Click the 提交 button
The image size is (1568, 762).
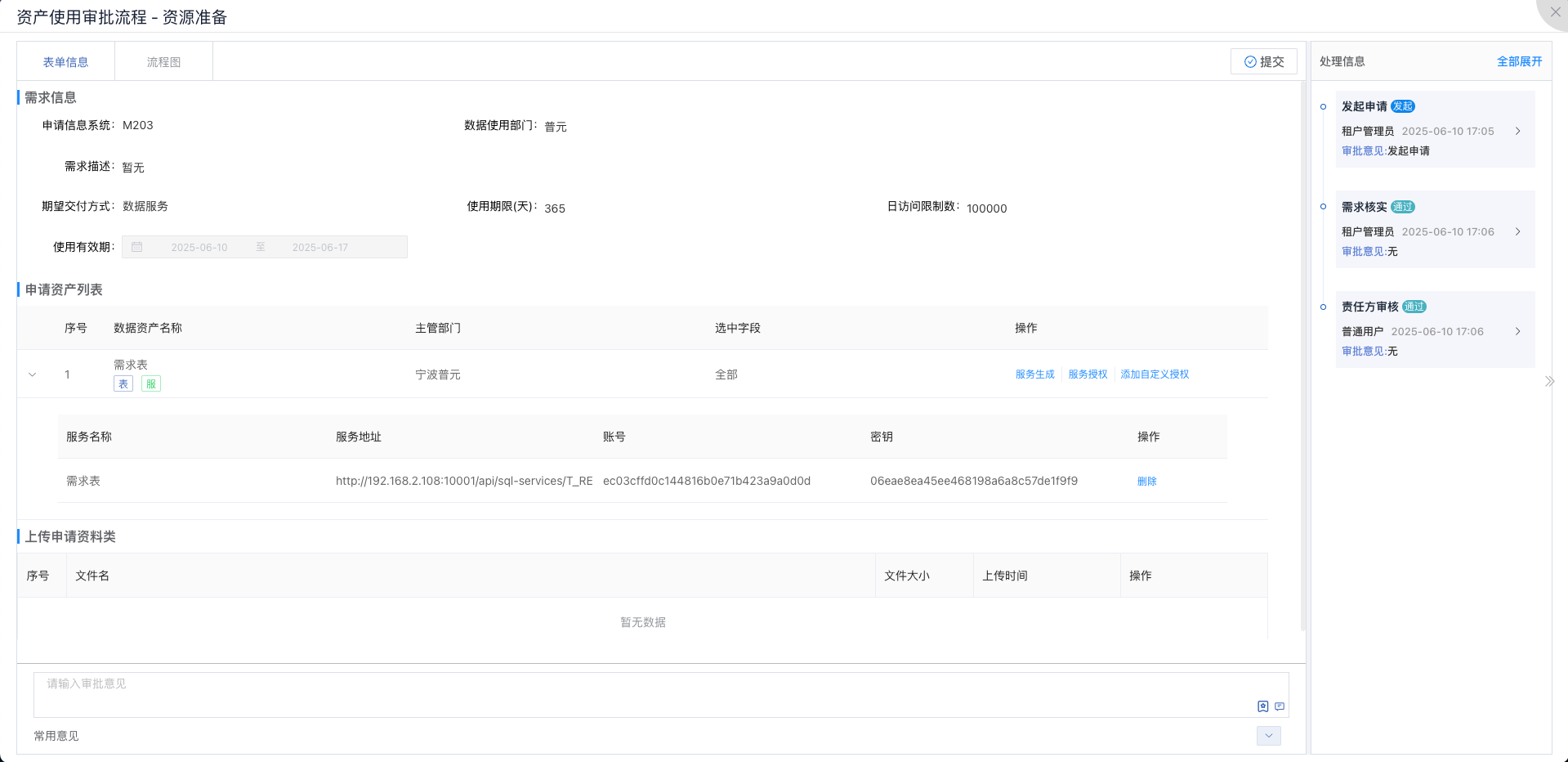pyautogui.click(x=1263, y=61)
